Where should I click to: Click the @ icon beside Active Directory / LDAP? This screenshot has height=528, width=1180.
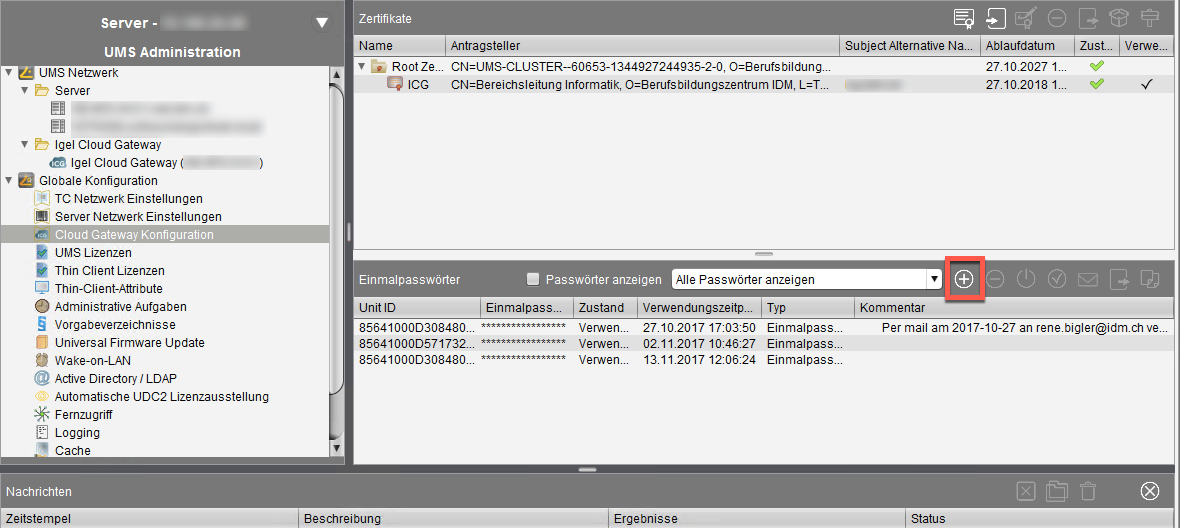[x=42, y=378]
